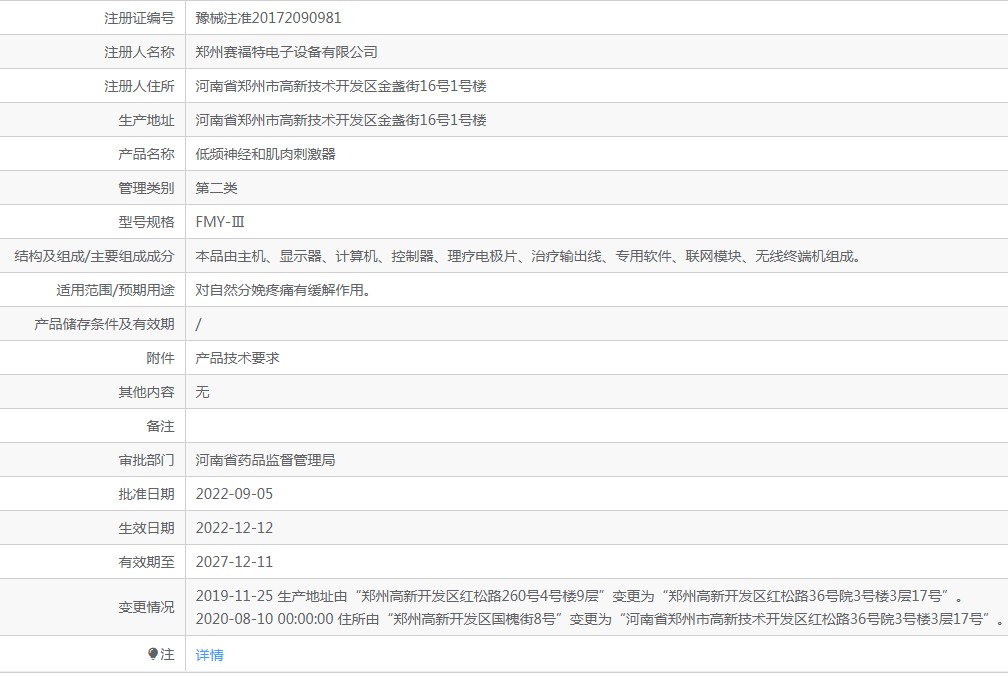Click expiry date 2027-12-11
The height and width of the screenshot is (676, 1008).
coord(234,562)
